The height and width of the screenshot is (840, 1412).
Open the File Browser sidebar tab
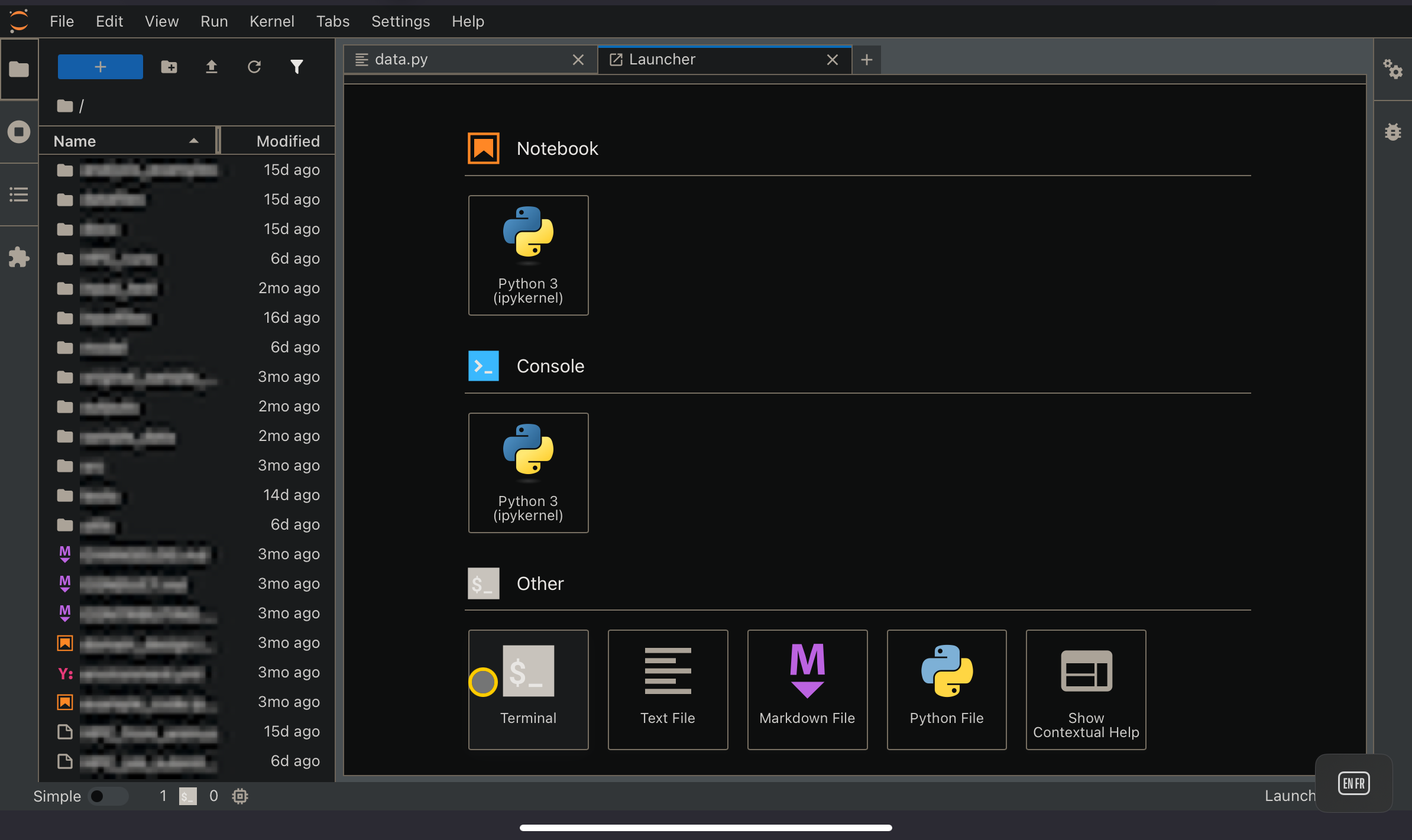click(x=19, y=69)
